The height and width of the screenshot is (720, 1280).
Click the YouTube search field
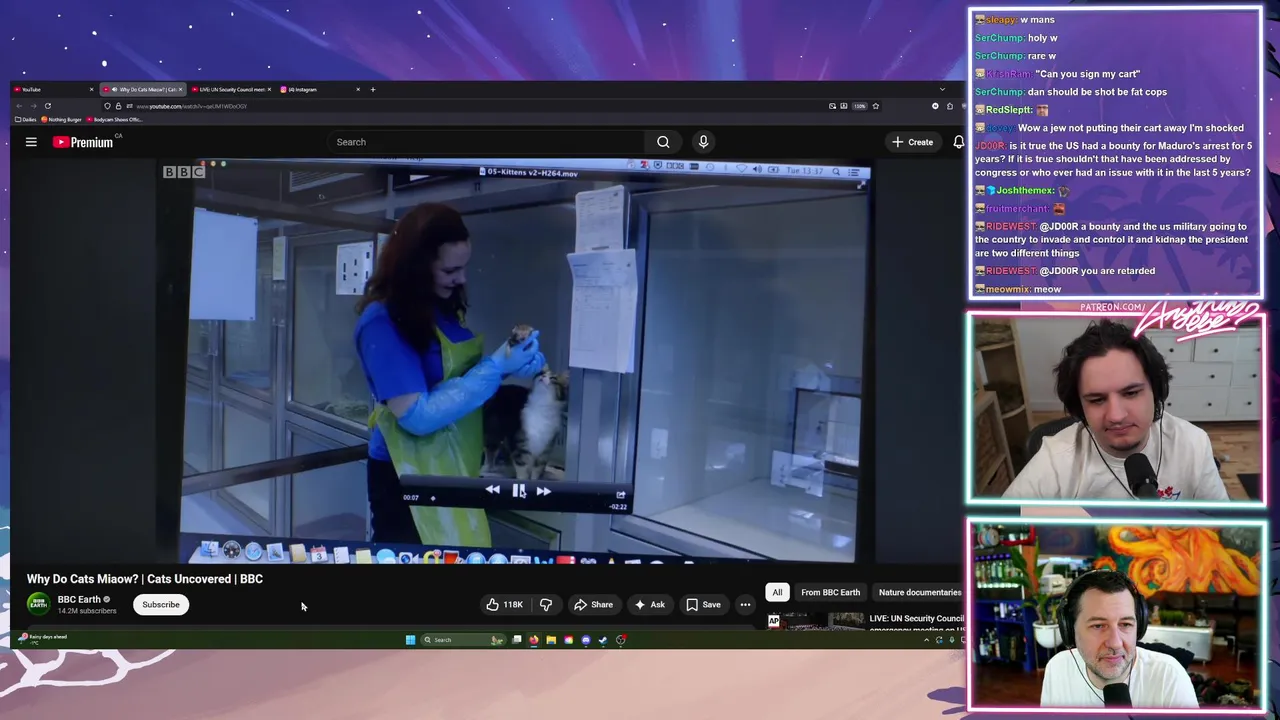pos(488,142)
